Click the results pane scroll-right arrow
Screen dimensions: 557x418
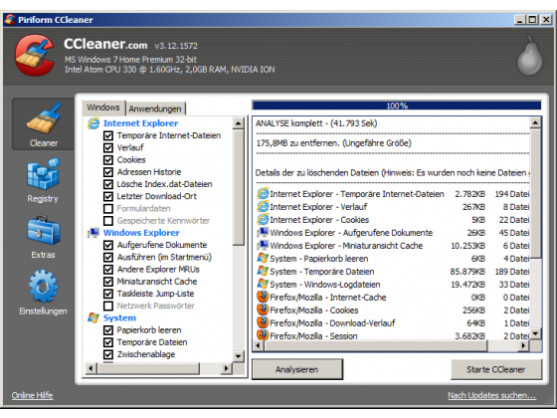524,345
